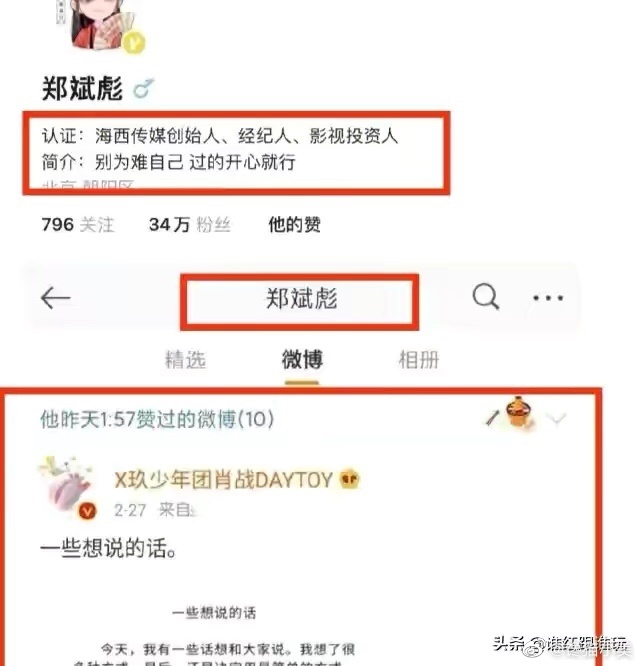640x666 pixels.
Task: Tap the orange V badge on poster avatar
Action: click(x=87, y=511)
